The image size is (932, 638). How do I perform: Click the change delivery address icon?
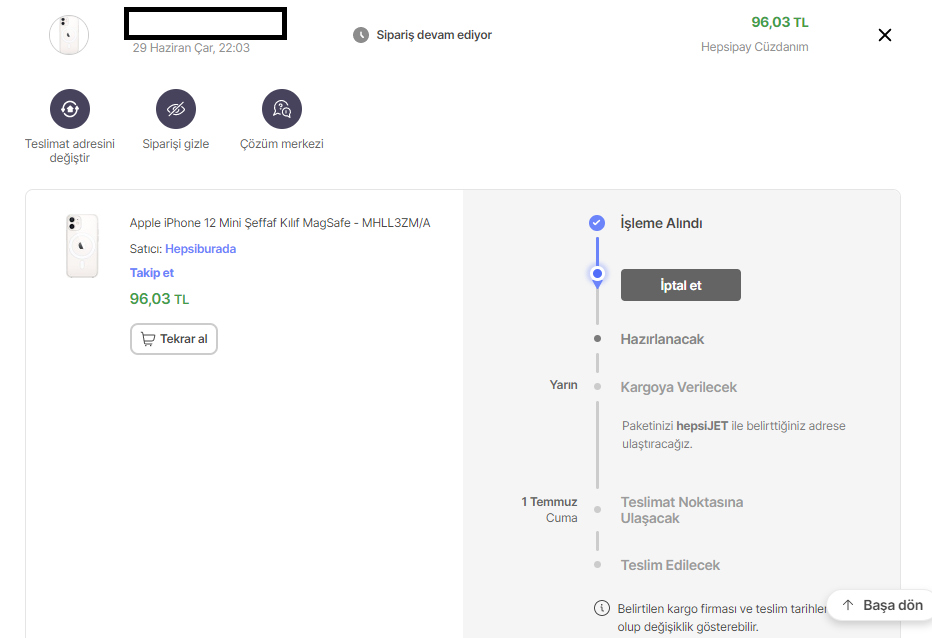pos(70,109)
